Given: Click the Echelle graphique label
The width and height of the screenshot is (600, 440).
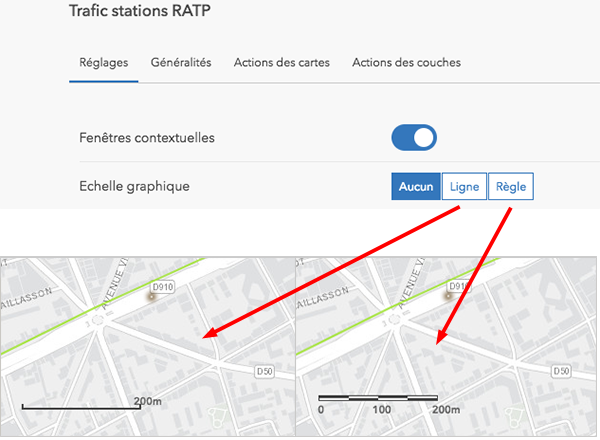Looking at the screenshot, I should (134, 186).
